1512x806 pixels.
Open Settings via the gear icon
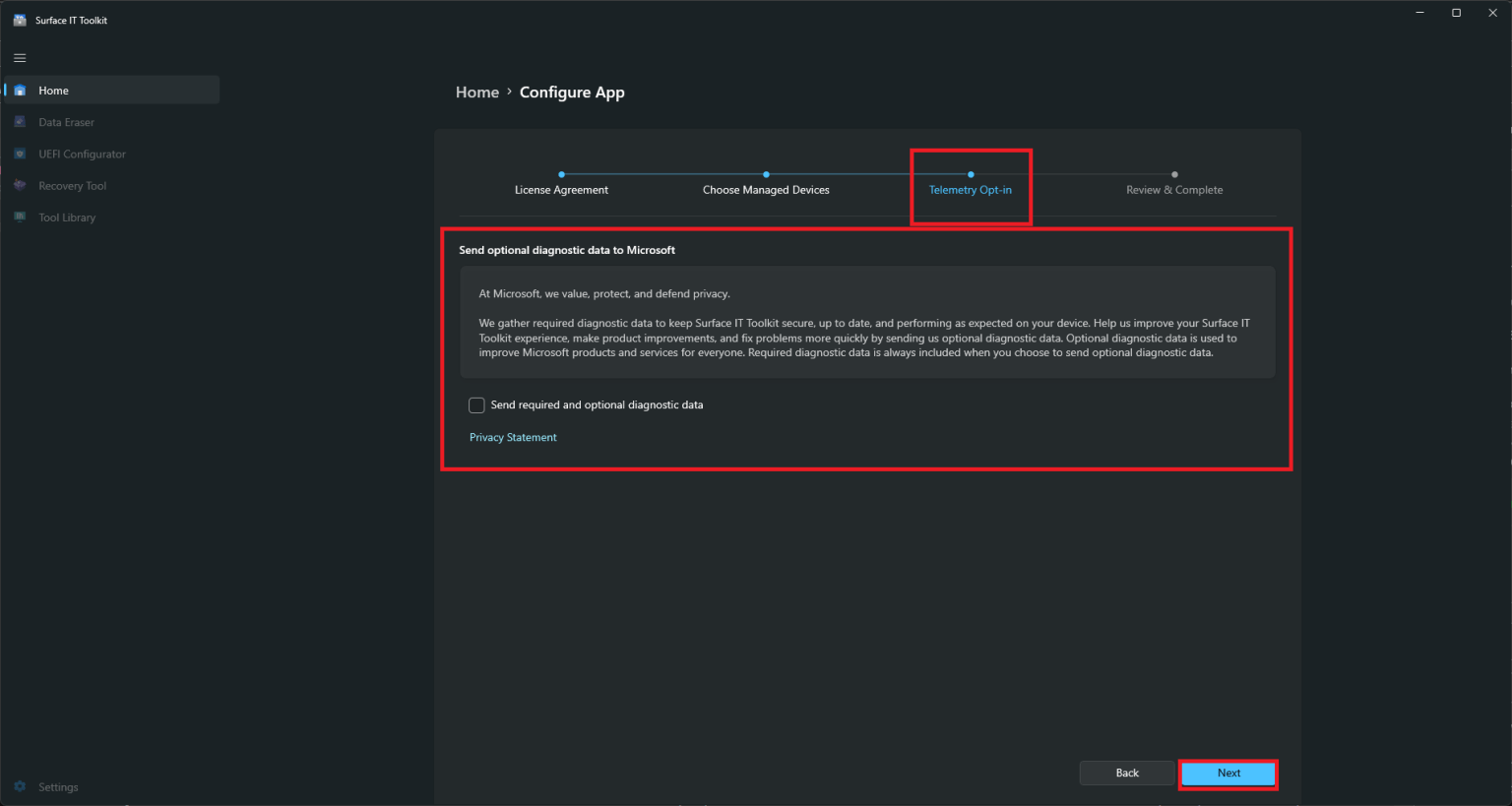20,786
